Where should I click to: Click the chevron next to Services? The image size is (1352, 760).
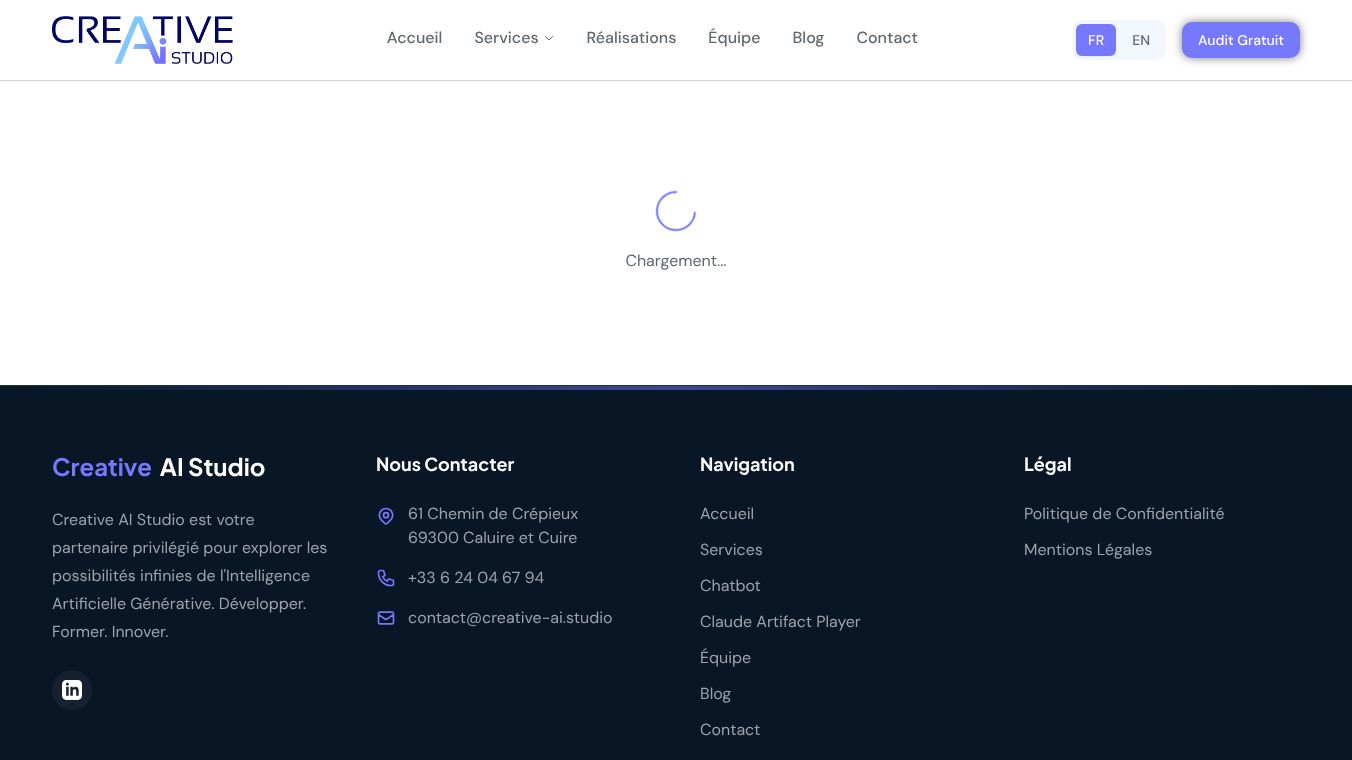tap(549, 38)
